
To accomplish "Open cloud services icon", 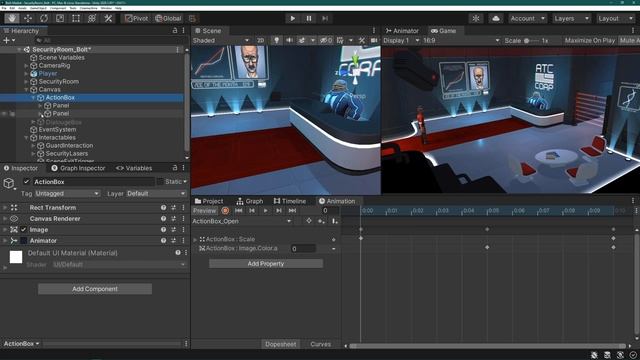I will click(496, 18).
